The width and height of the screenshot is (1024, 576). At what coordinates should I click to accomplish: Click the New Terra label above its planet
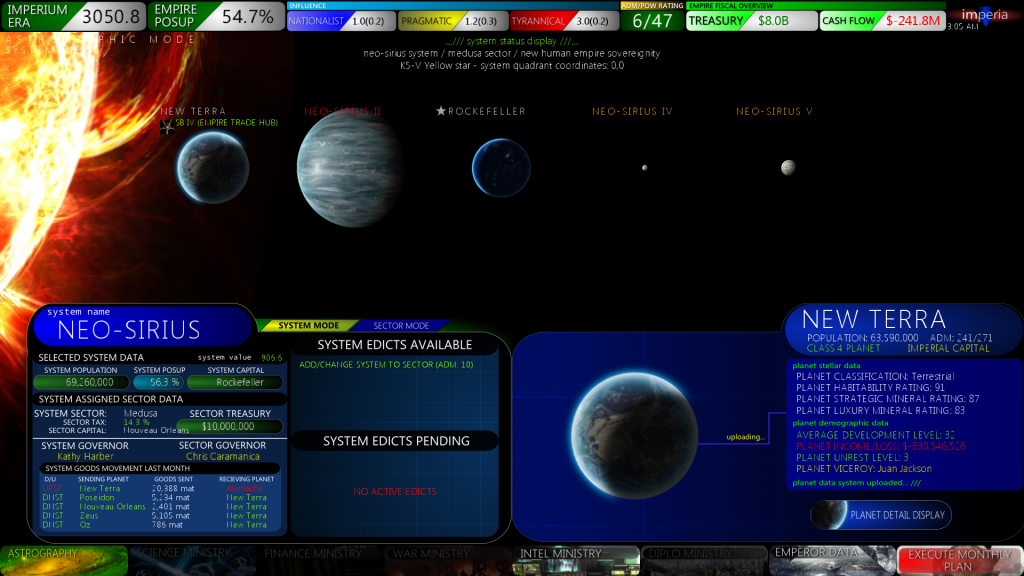(193, 111)
